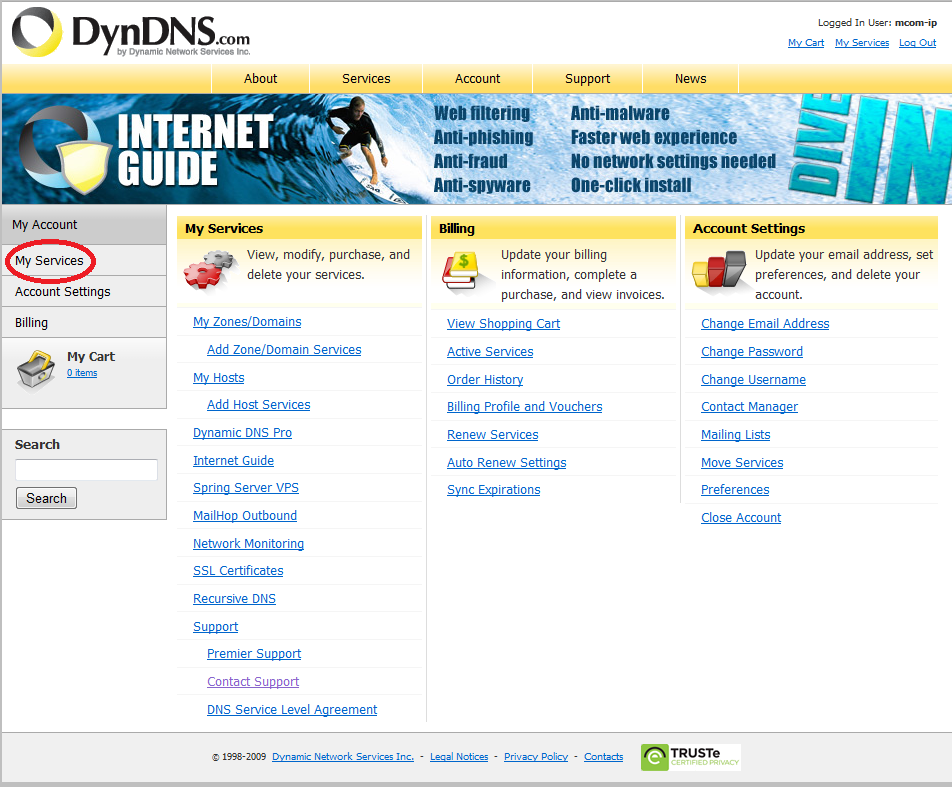Viewport: 952px width, 787px height.
Task: Open Auto Renew Settings
Action: coord(506,463)
